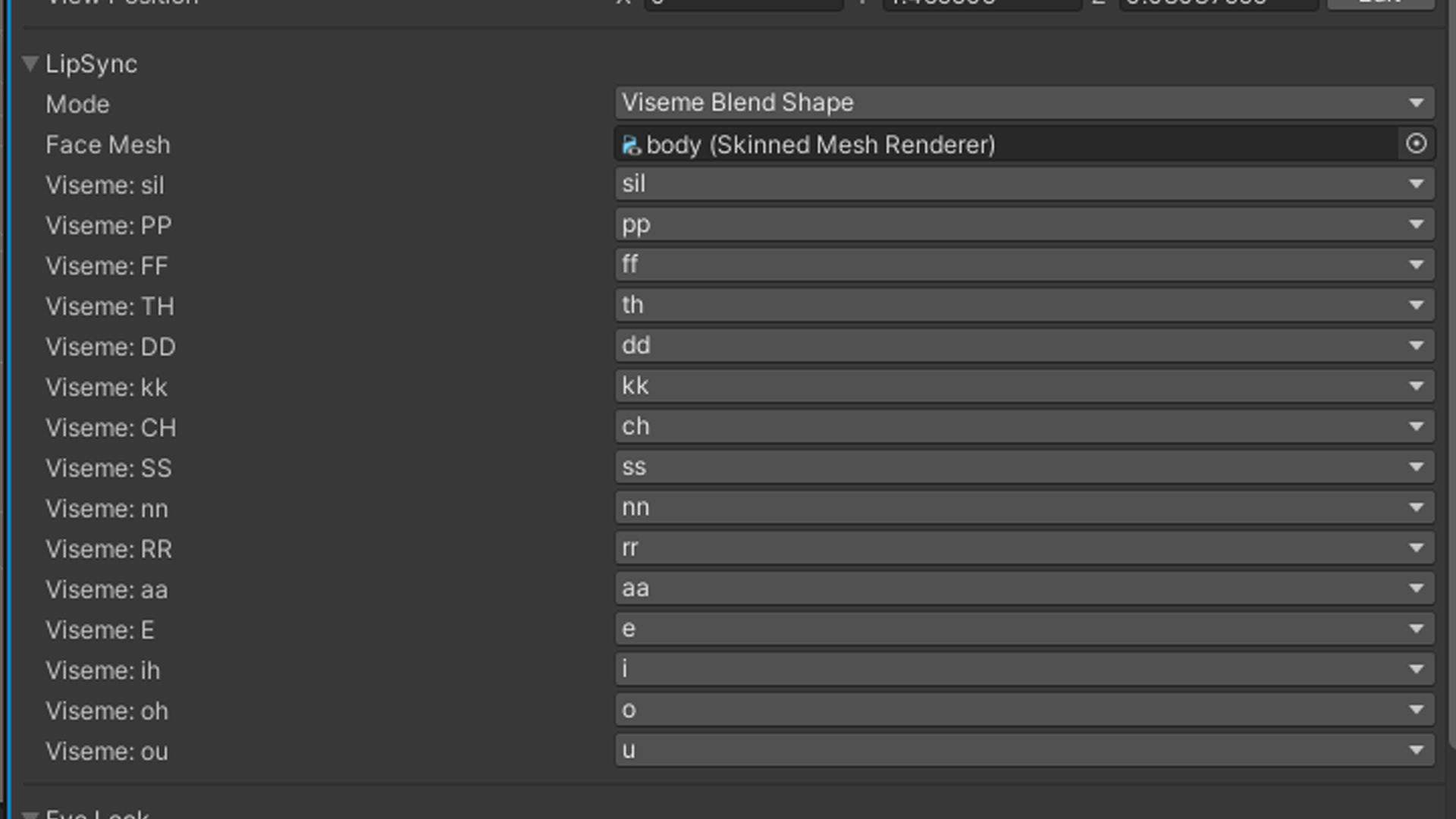Screen dimensions: 1456x819
Task: Open the Viseme: kk dropdown
Action: tap(1024, 387)
